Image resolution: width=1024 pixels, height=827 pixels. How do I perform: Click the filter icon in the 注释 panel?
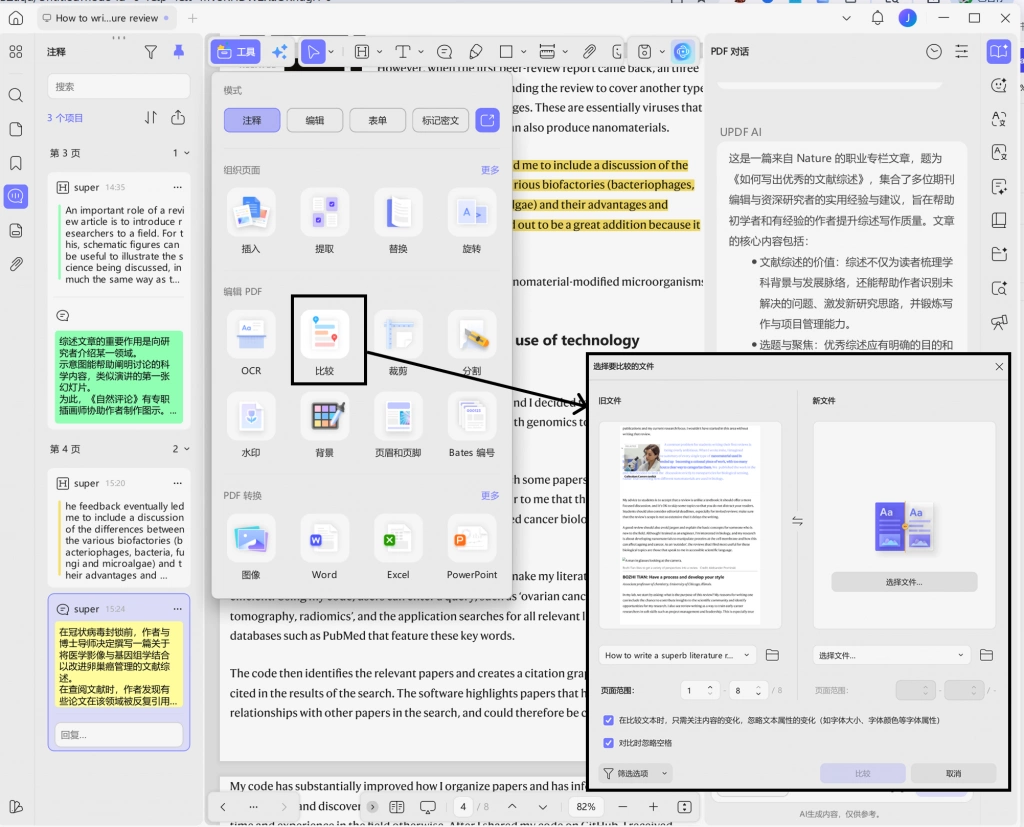(x=151, y=52)
